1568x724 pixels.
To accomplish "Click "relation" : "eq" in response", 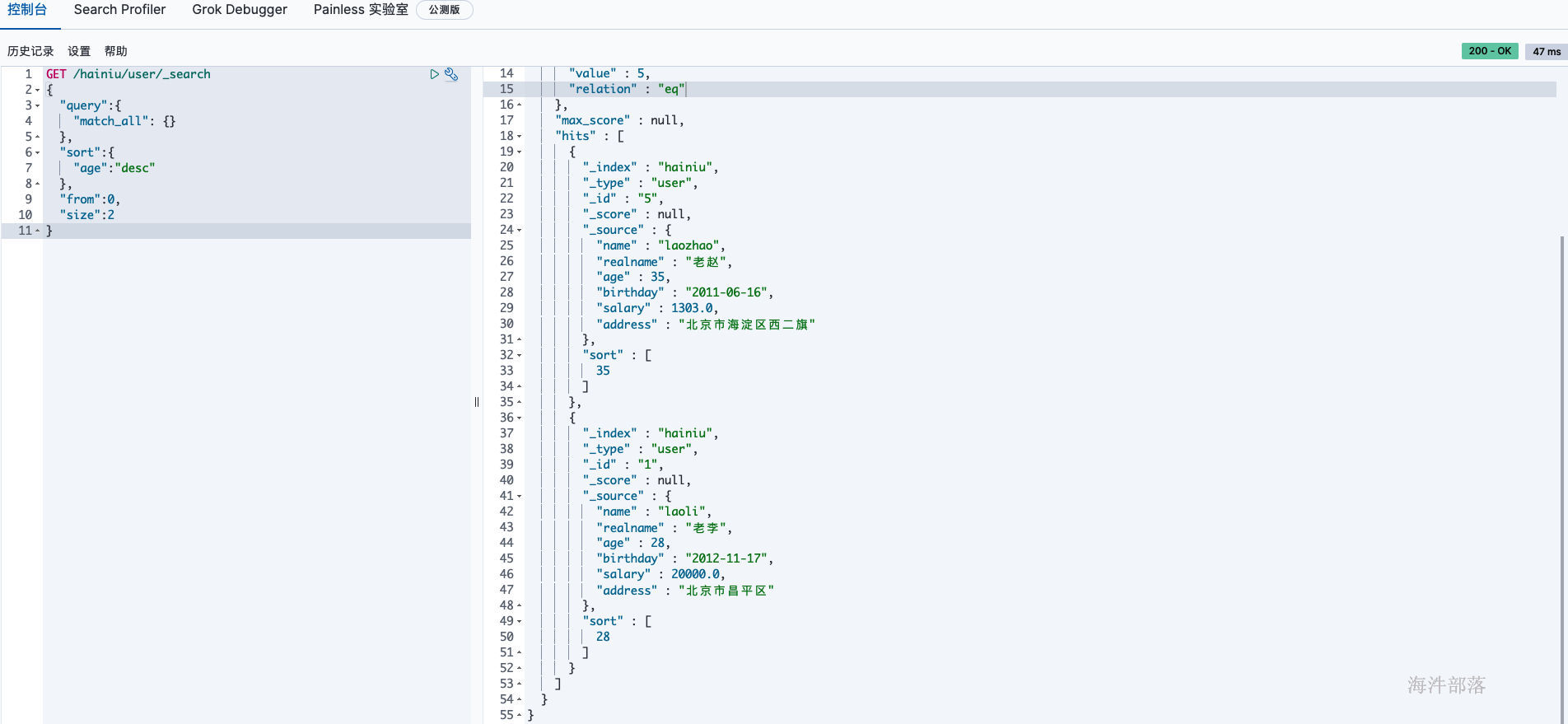I will coord(627,89).
